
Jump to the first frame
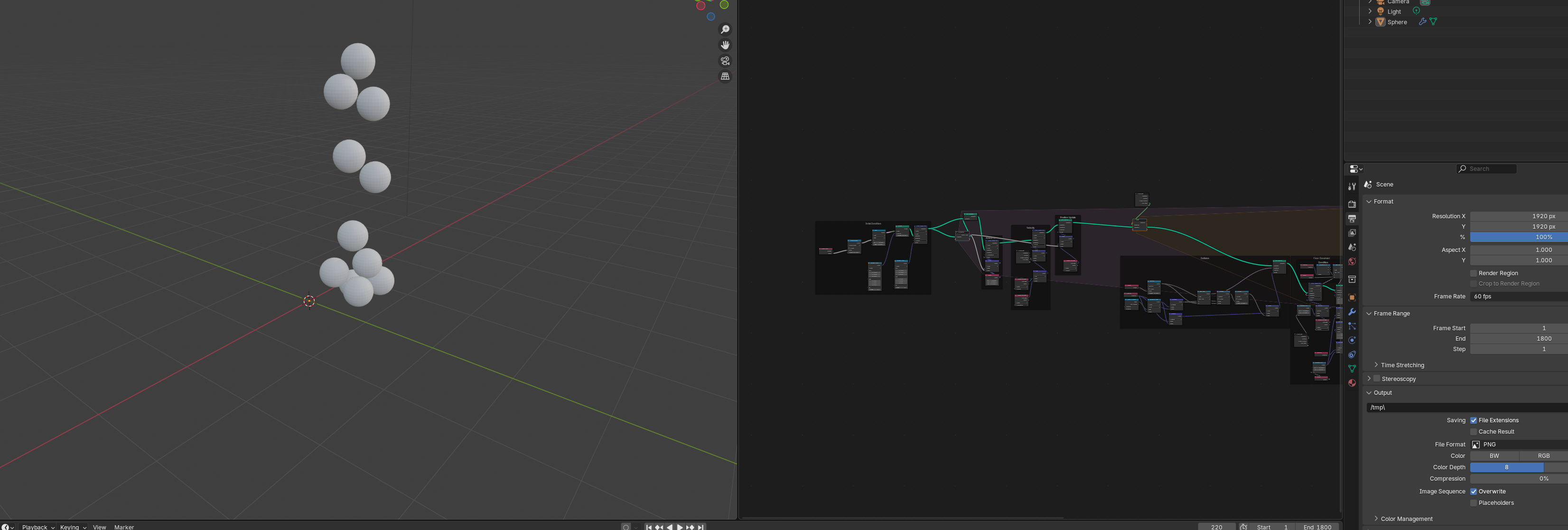[x=649, y=527]
